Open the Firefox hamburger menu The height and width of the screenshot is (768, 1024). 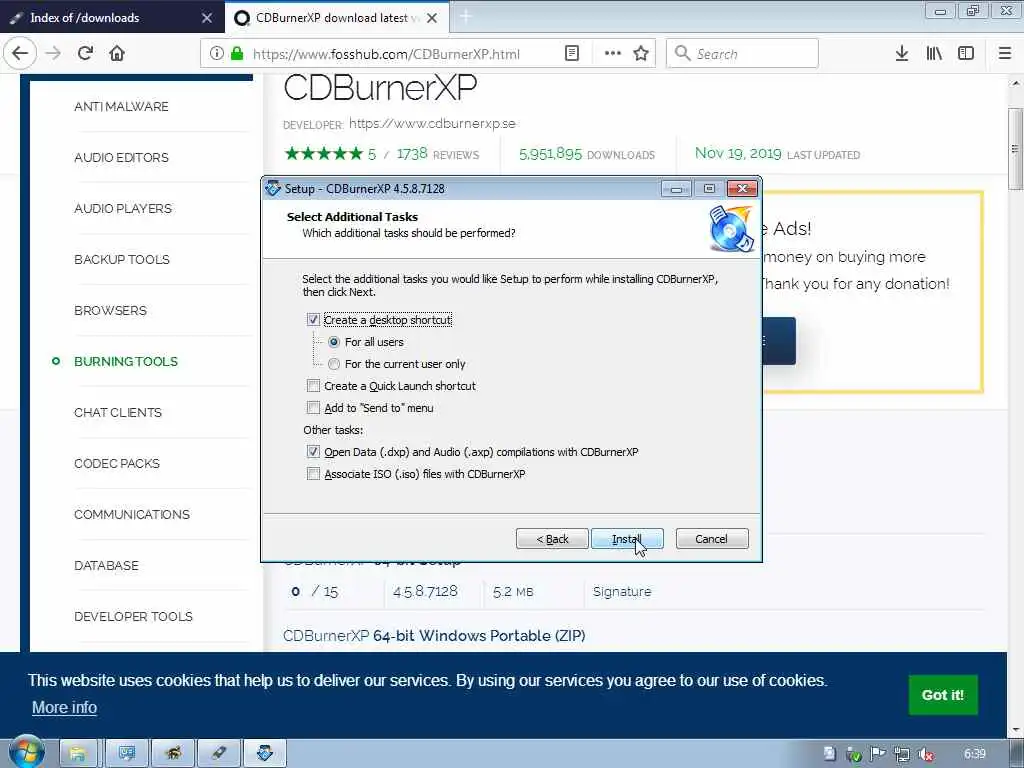1005,54
